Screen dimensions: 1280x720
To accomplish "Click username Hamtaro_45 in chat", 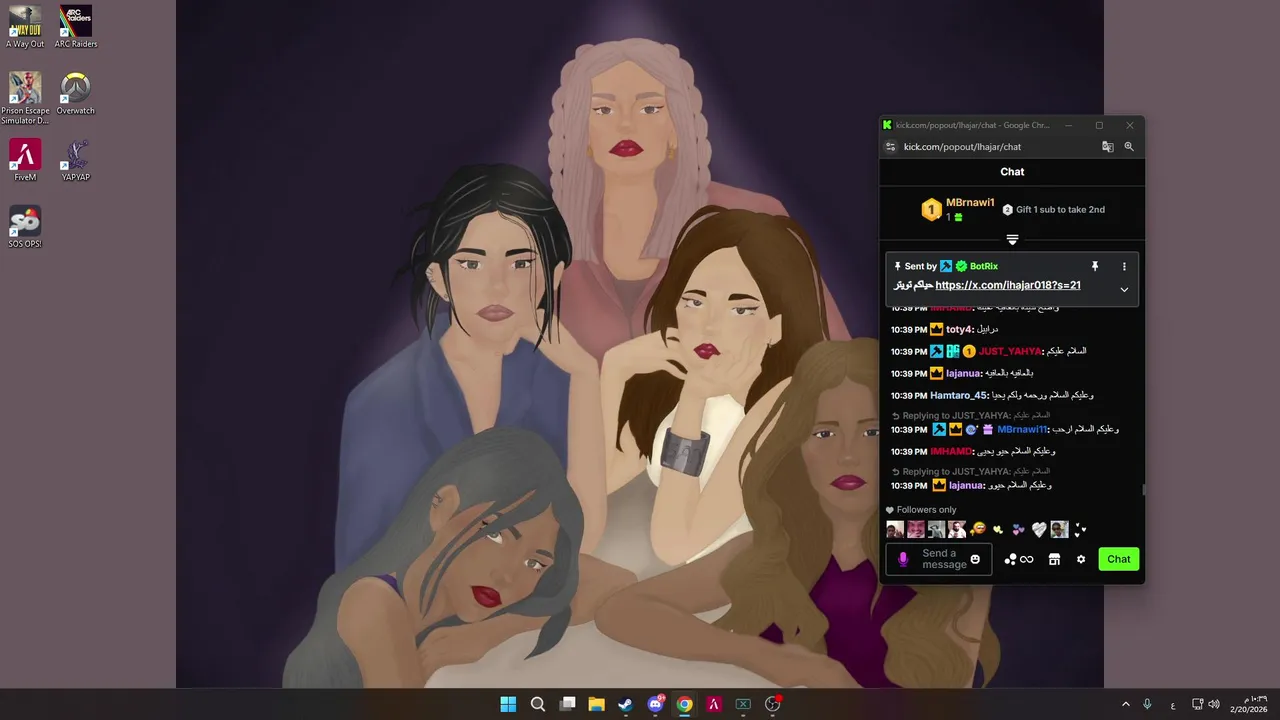I will coord(960,395).
